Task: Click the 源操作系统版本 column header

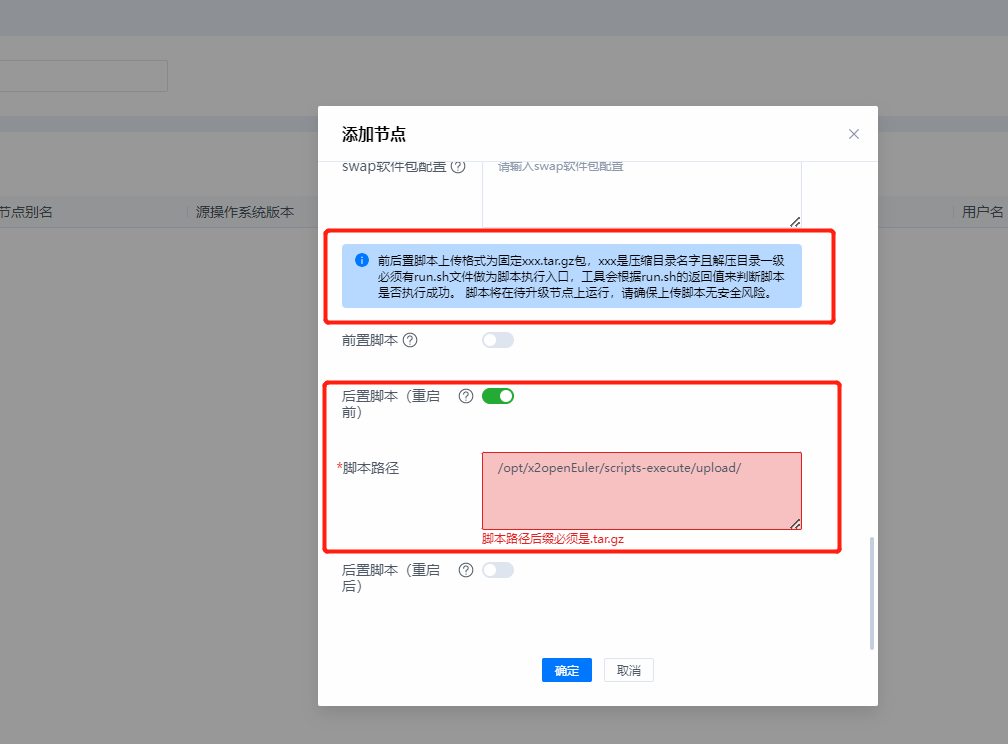Action: (245, 212)
